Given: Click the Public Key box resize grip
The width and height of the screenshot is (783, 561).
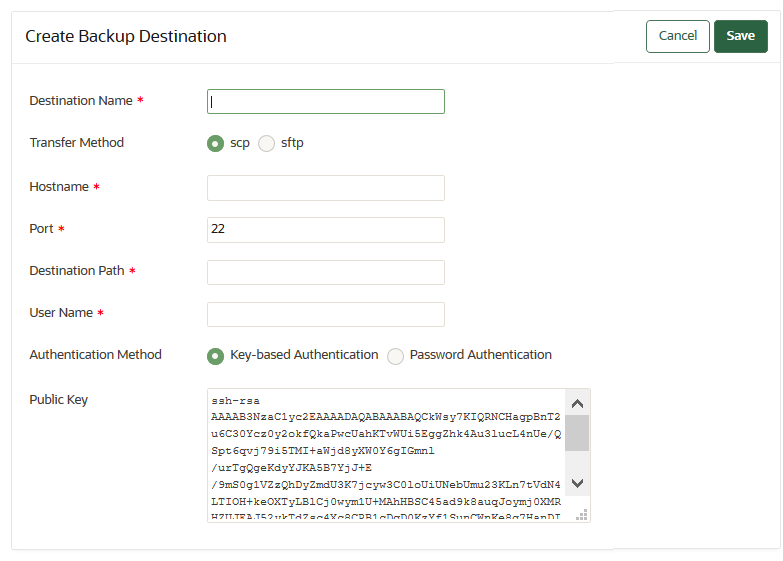Looking at the screenshot, I should 582,515.
